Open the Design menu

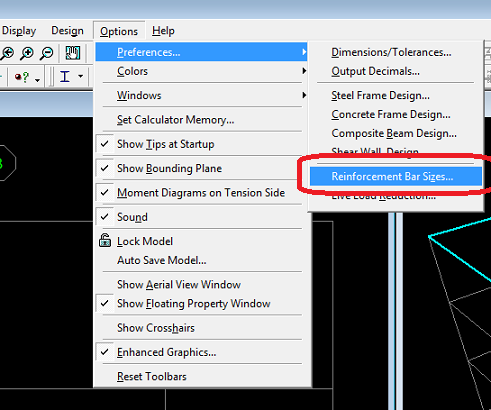pos(67,31)
